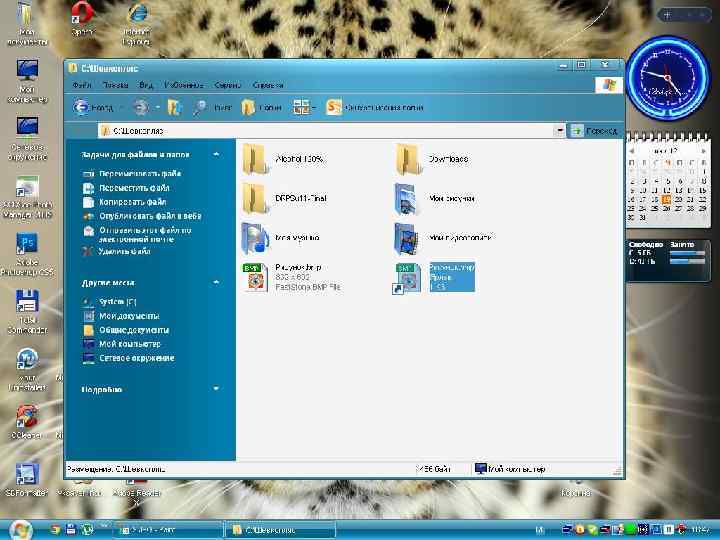Open the Файл menu
The height and width of the screenshot is (540, 720).
tap(82, 85)
